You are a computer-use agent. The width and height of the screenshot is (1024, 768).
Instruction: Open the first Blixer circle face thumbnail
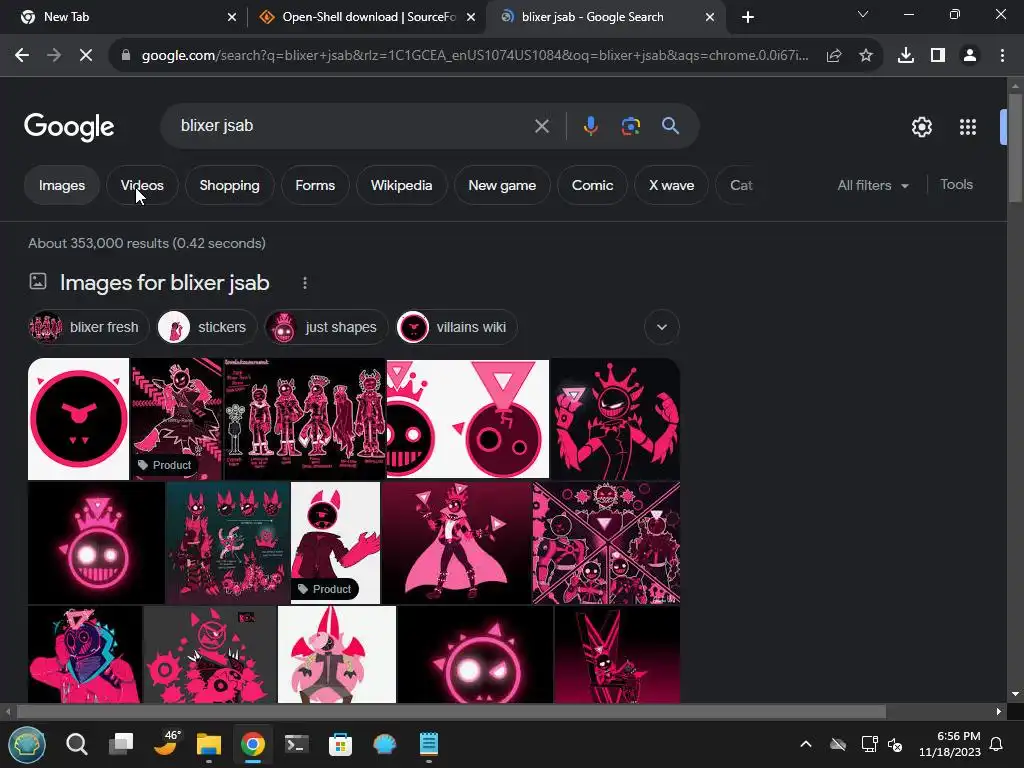78,419
